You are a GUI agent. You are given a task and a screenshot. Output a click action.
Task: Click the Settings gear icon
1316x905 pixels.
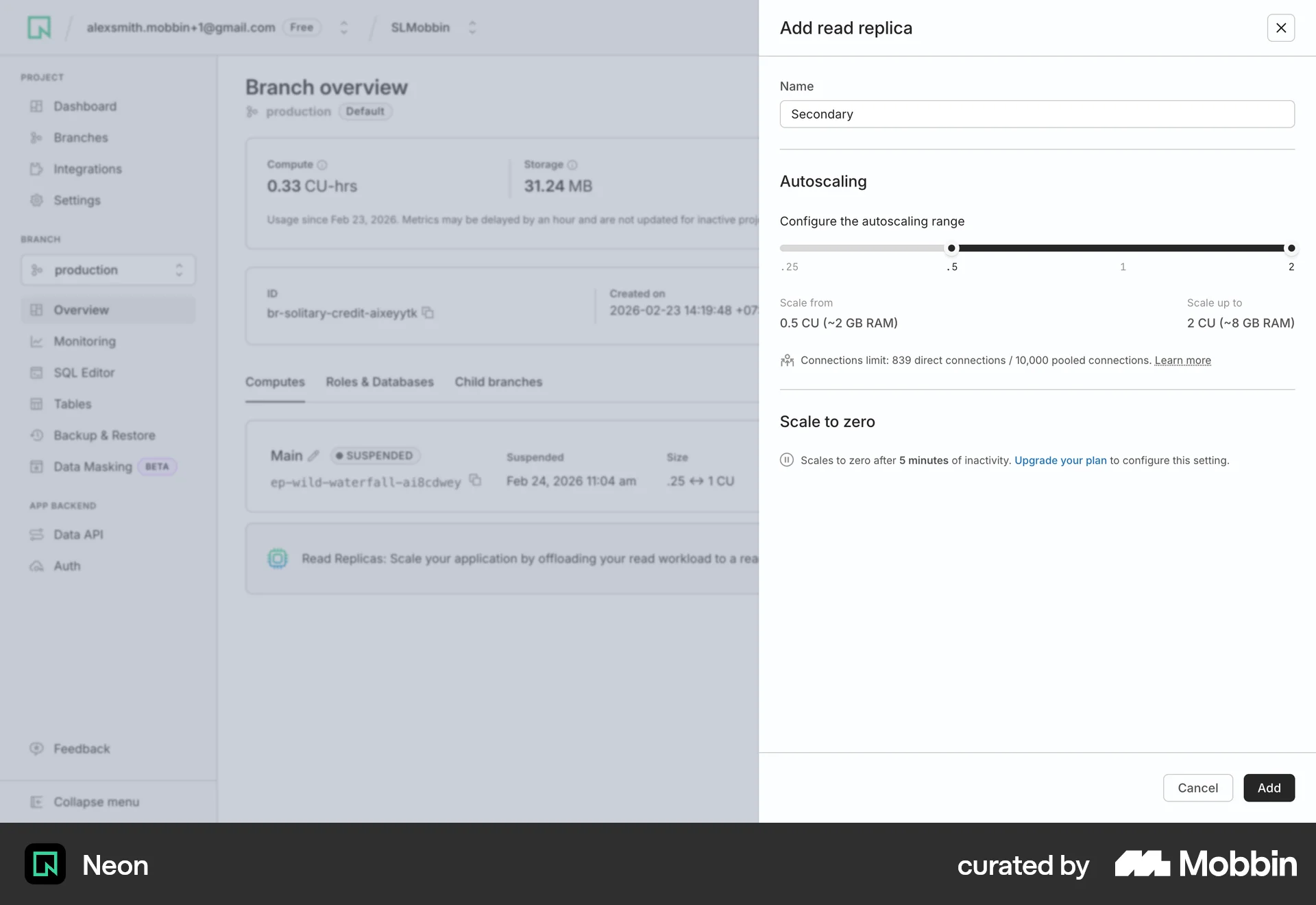(x=36, y=200)
